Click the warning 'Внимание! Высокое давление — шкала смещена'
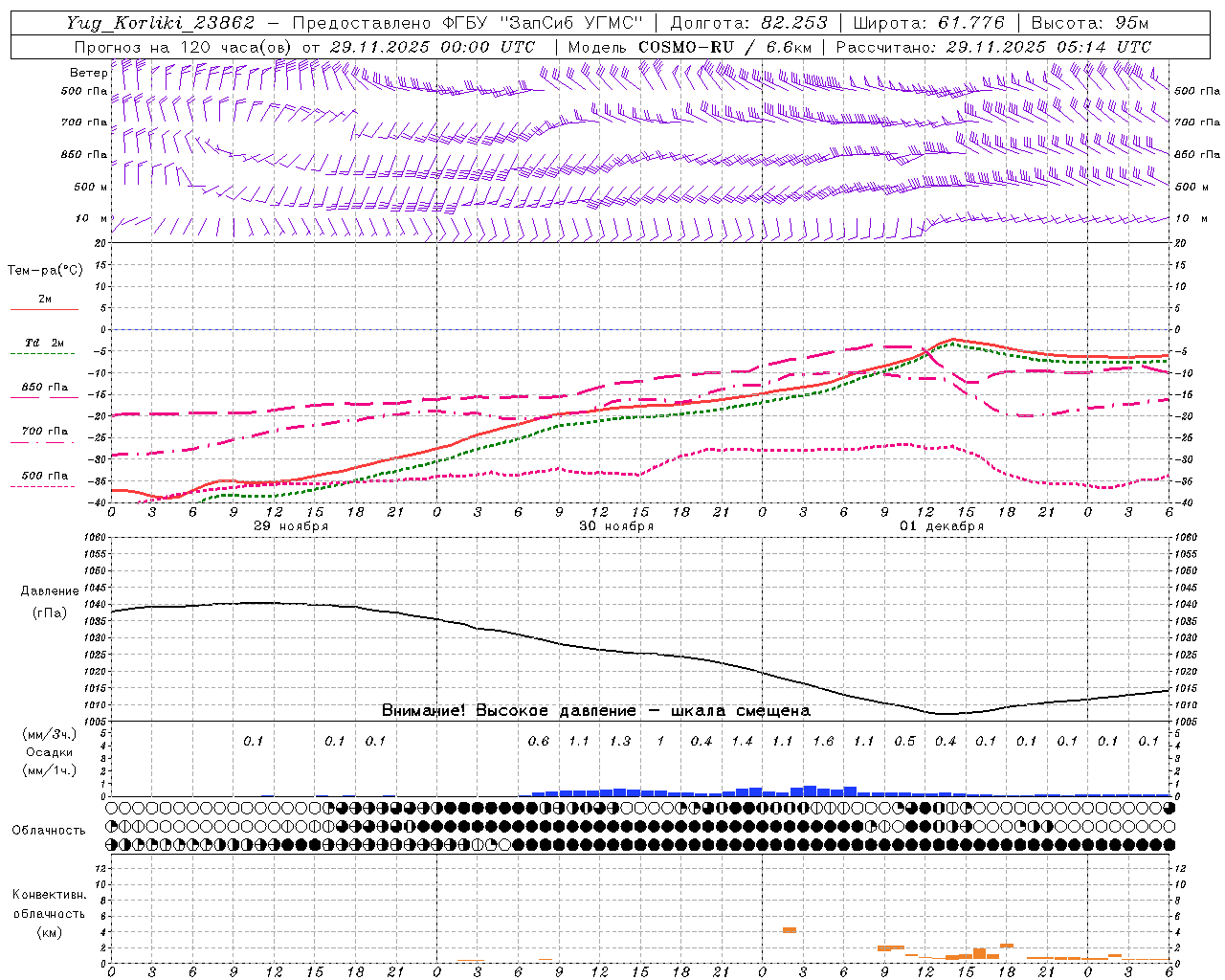The height and width of the screenshot is (980, 1225). pos(596,710)
